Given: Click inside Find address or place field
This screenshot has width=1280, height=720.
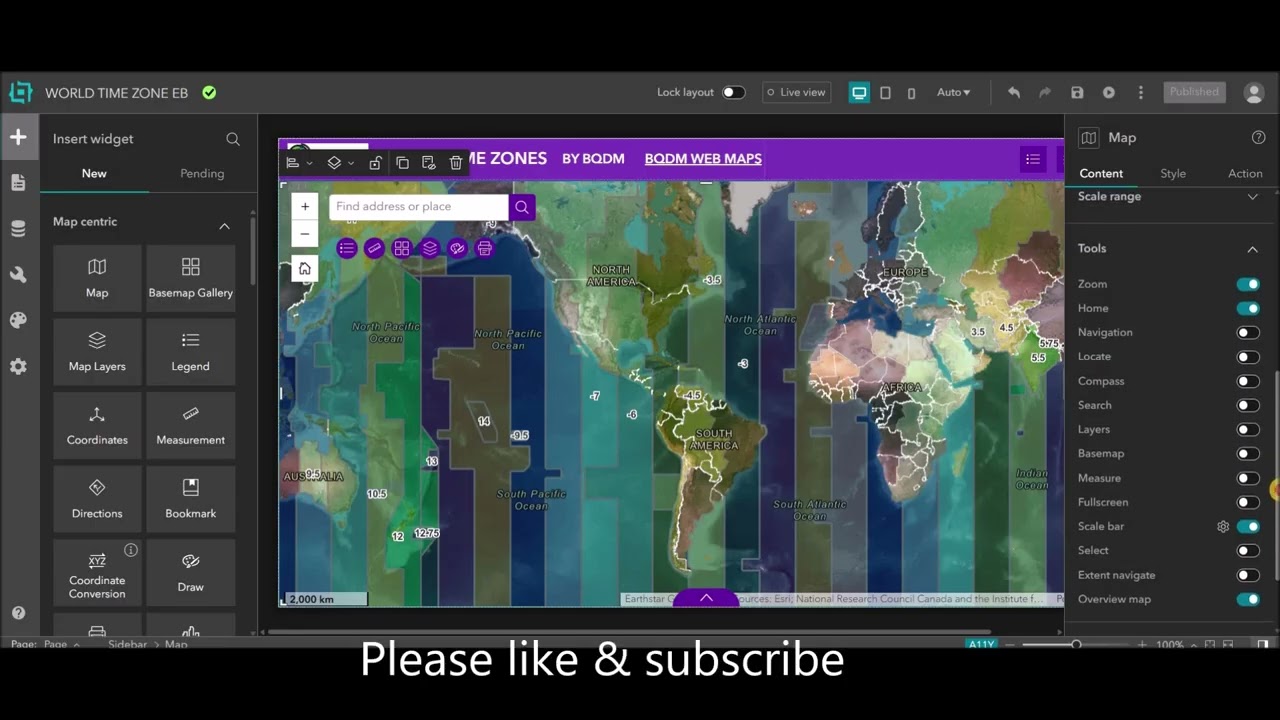Looking at the screenshot, I should [x=419, y=207].
